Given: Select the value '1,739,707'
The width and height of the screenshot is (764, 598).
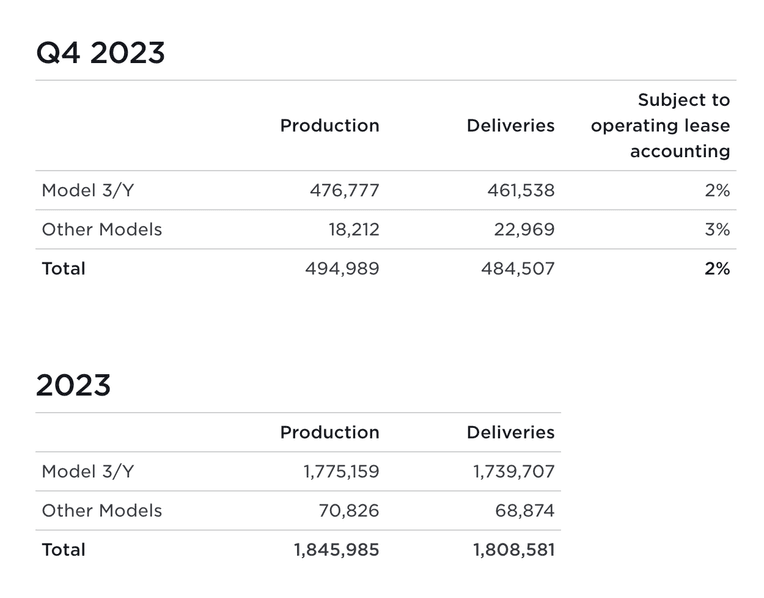Looking at the screenshot, I should [x=514, y=472].
